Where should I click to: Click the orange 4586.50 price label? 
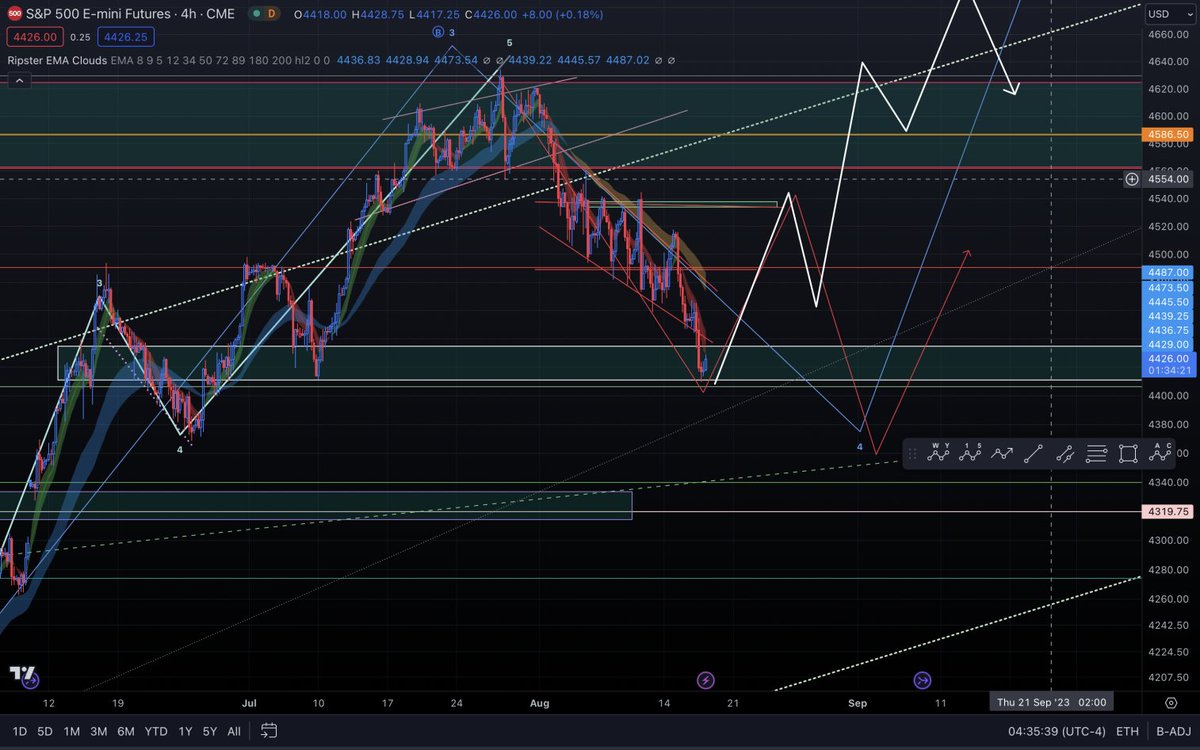[1167, 134]
